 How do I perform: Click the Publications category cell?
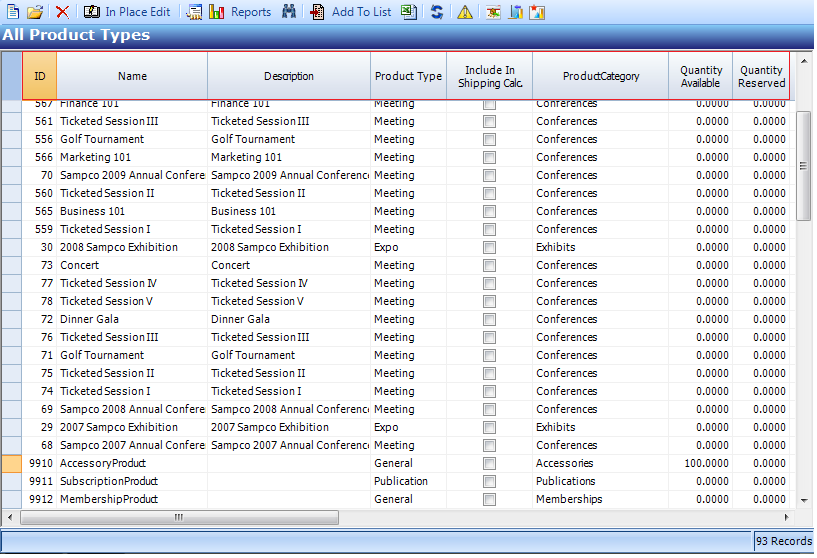point(600,481)
